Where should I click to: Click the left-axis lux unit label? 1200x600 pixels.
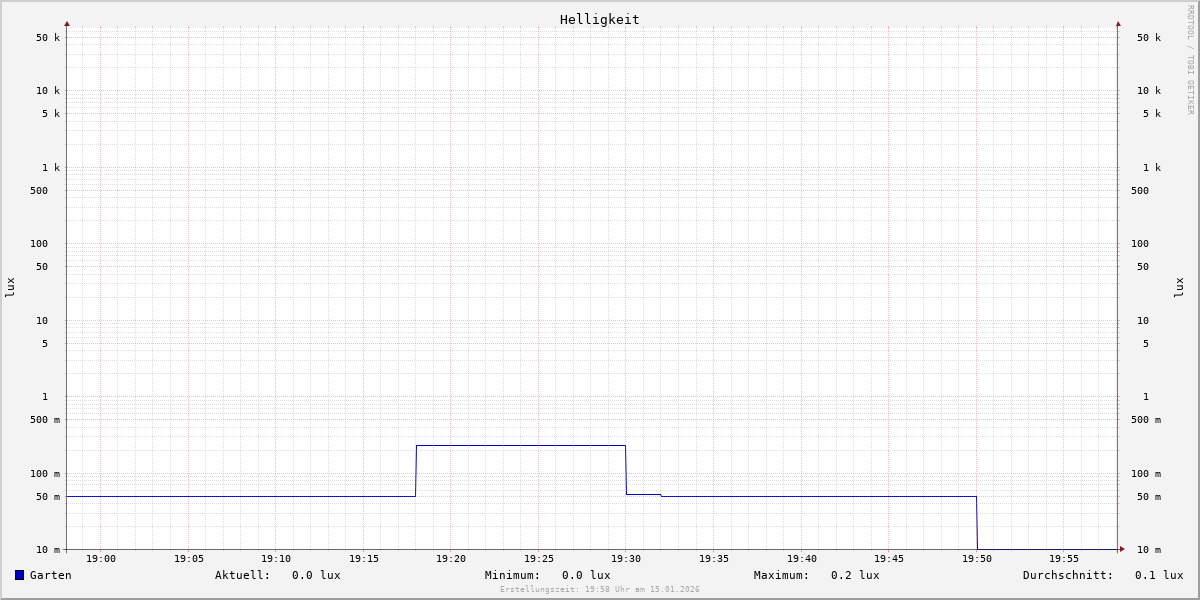(x=10, y=287)
